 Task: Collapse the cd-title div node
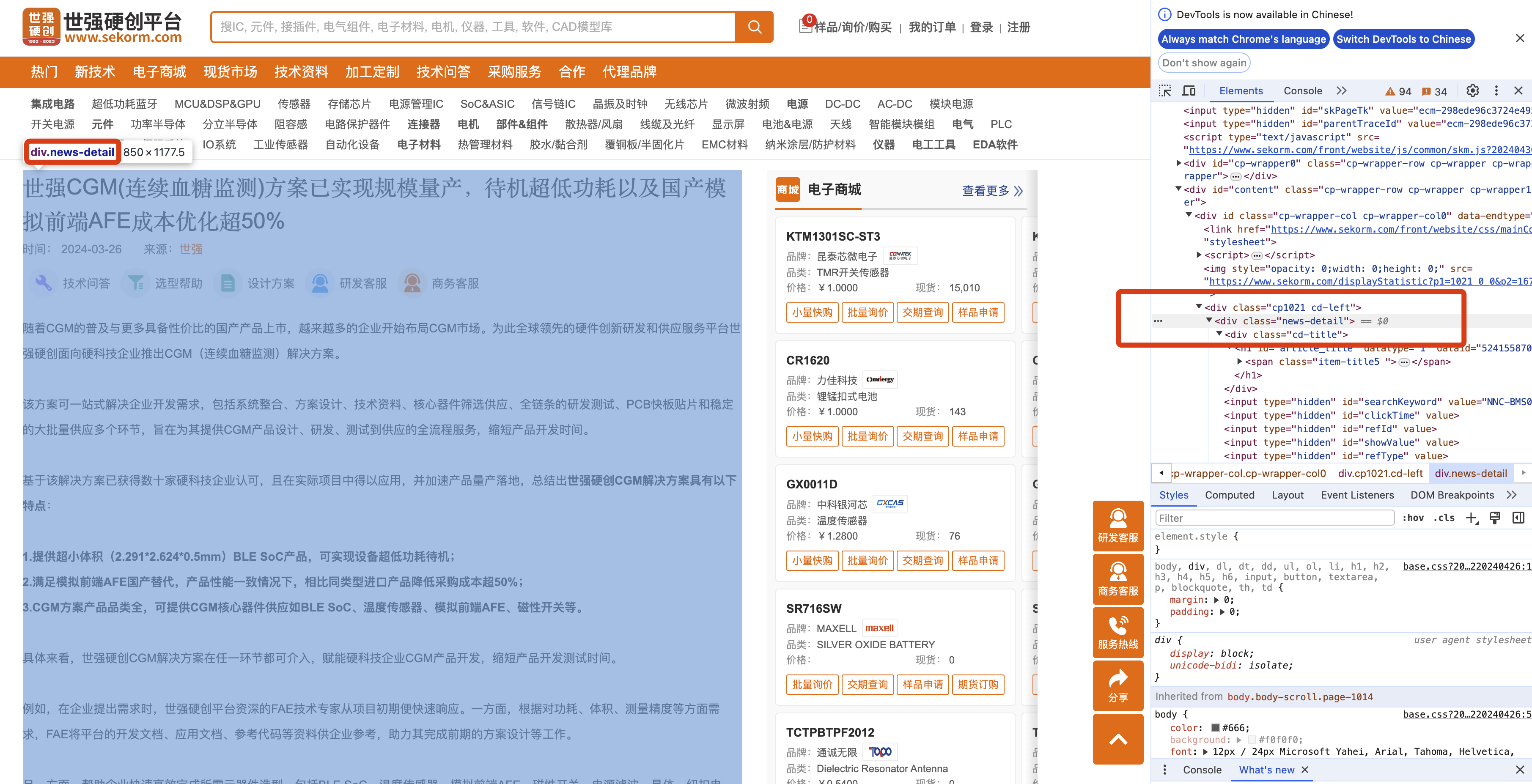(1220, 334)
